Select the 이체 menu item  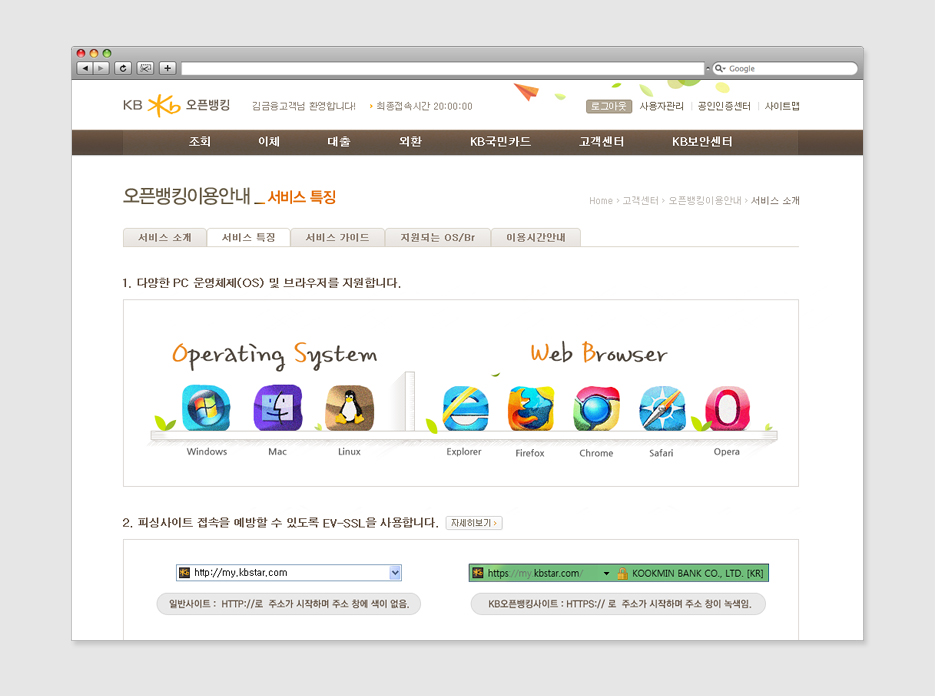pyautogui.click(x=269, y=141)
